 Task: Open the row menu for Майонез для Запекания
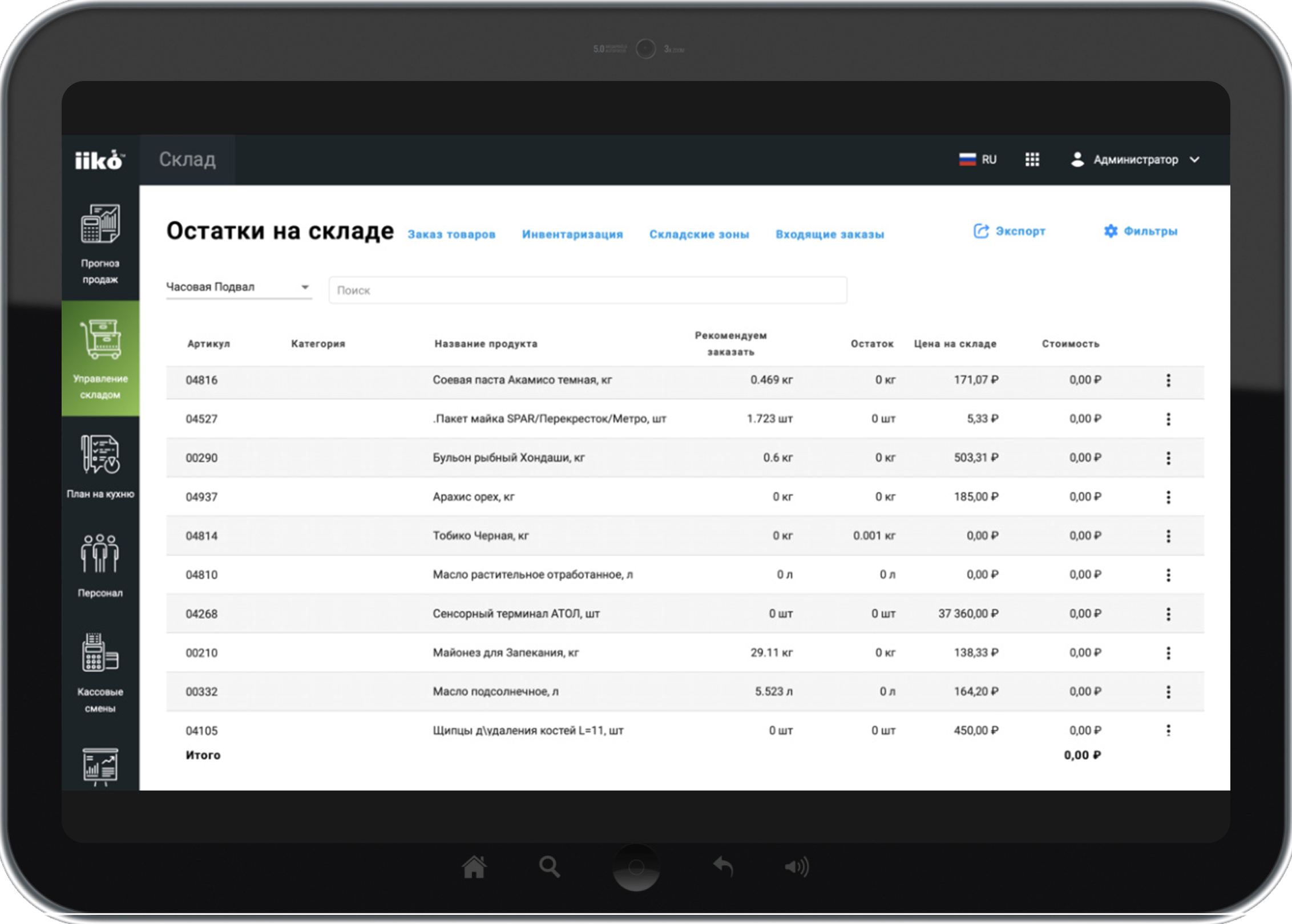(x=1168, y=653)
